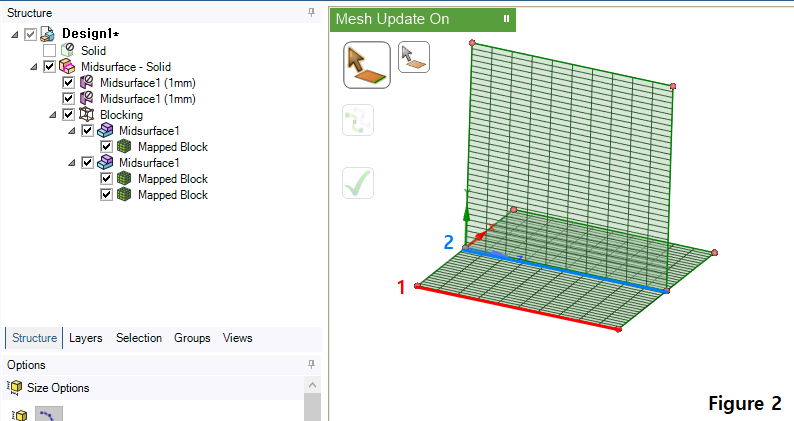Click the Solid body icon in tree
This screenshot has height=421, width=794.
click(x=68, y=50)
